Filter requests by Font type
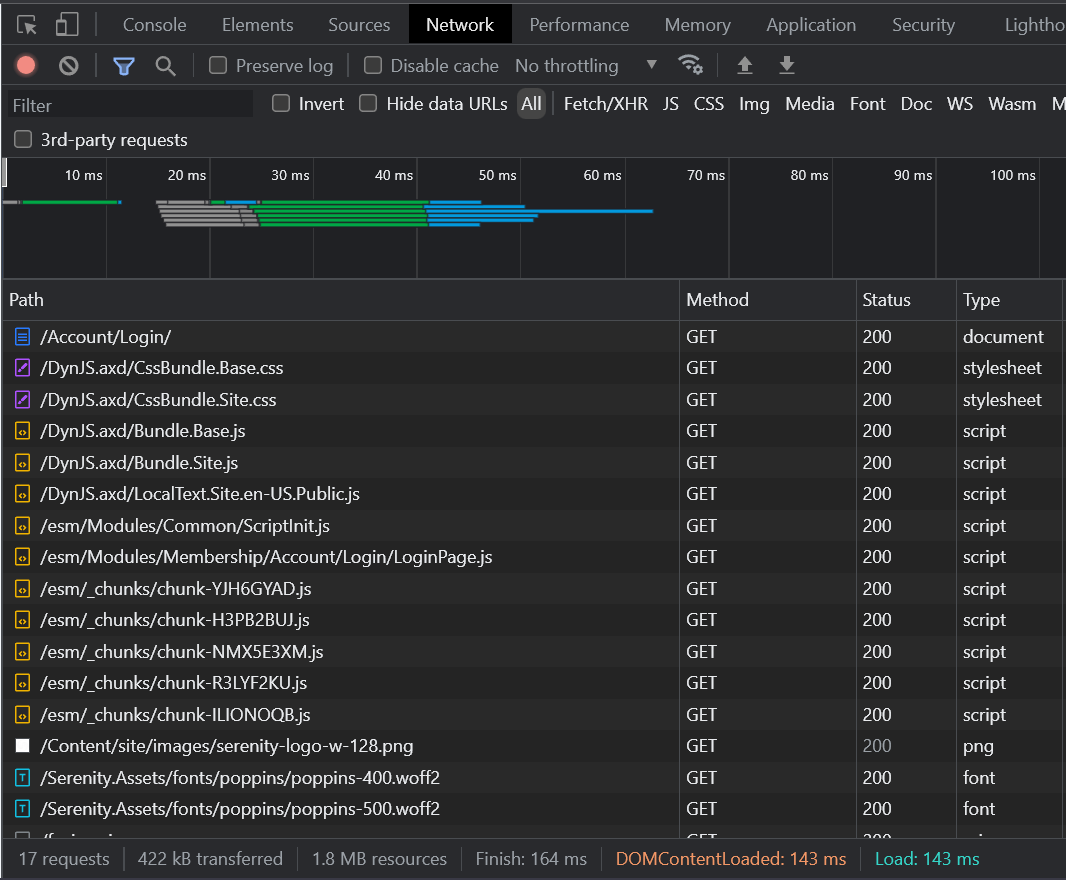The width and height of the screenshot is (1066, 880). tap(867, 104)
